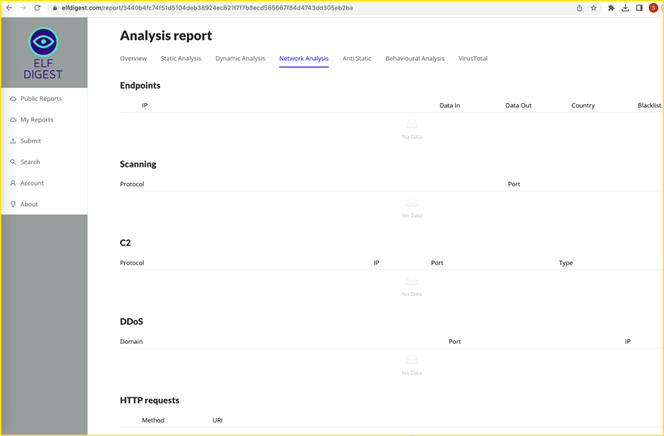Switch to the Static Analysis tab
The height and width of the screenshot is (436, 664).
[x=181, y=58]
